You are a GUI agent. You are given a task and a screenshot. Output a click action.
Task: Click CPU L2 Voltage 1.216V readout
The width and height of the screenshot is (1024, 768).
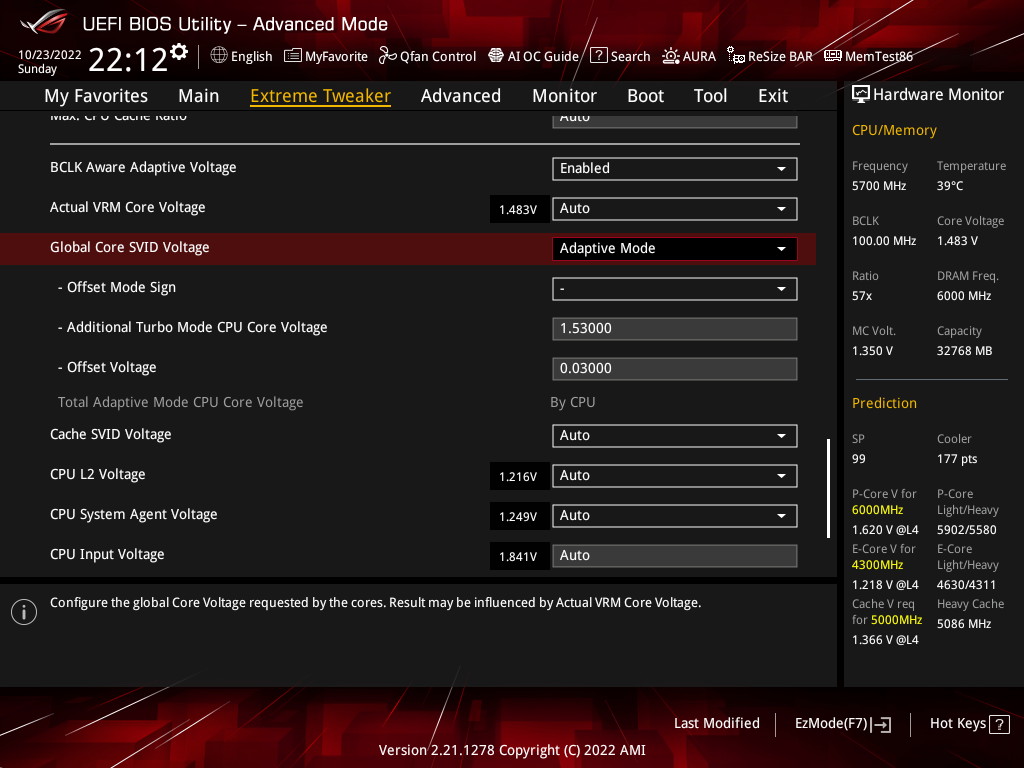pyautogui.click(x=518, y=477)
